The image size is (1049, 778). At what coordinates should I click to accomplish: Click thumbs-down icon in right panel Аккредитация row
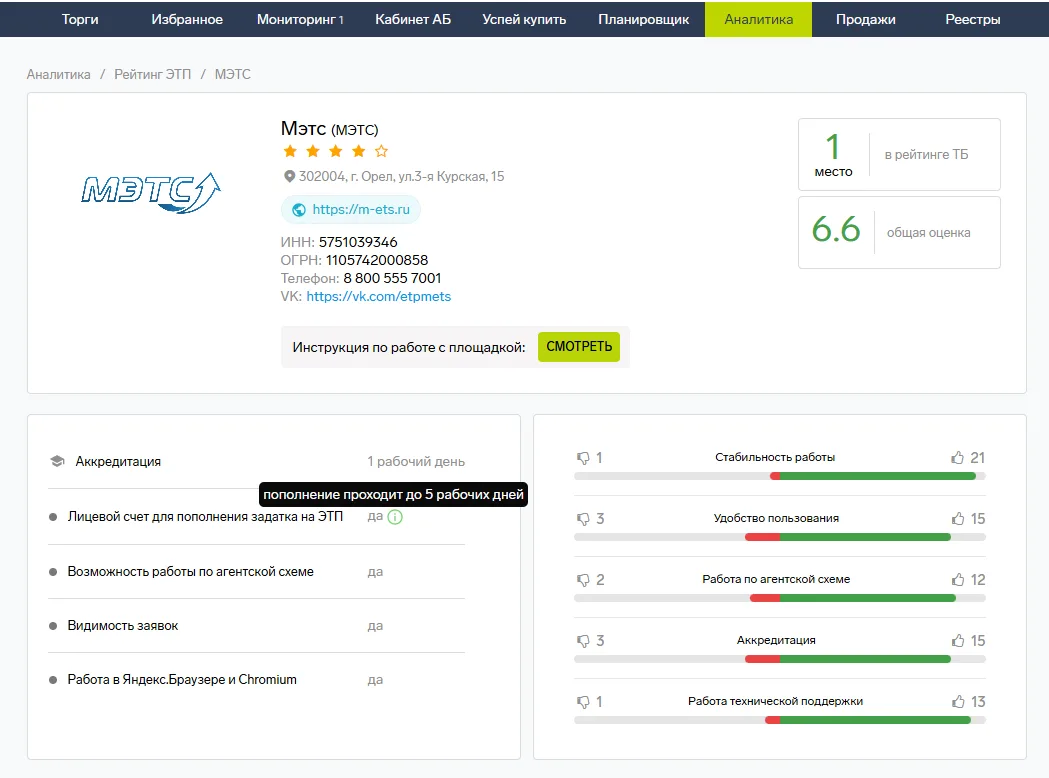[583, 641]
